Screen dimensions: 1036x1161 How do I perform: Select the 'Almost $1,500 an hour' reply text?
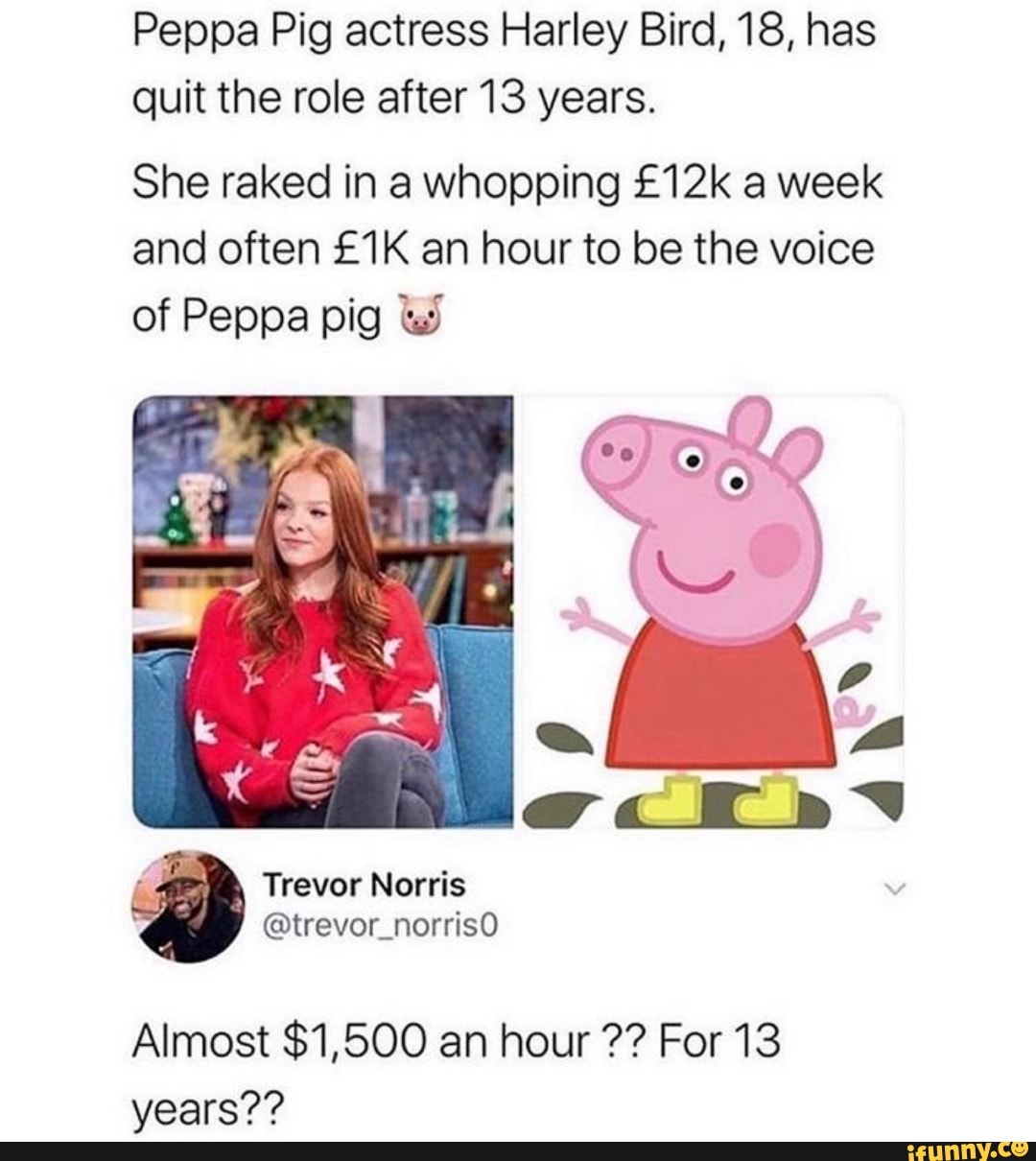[x=456, y=1041]
